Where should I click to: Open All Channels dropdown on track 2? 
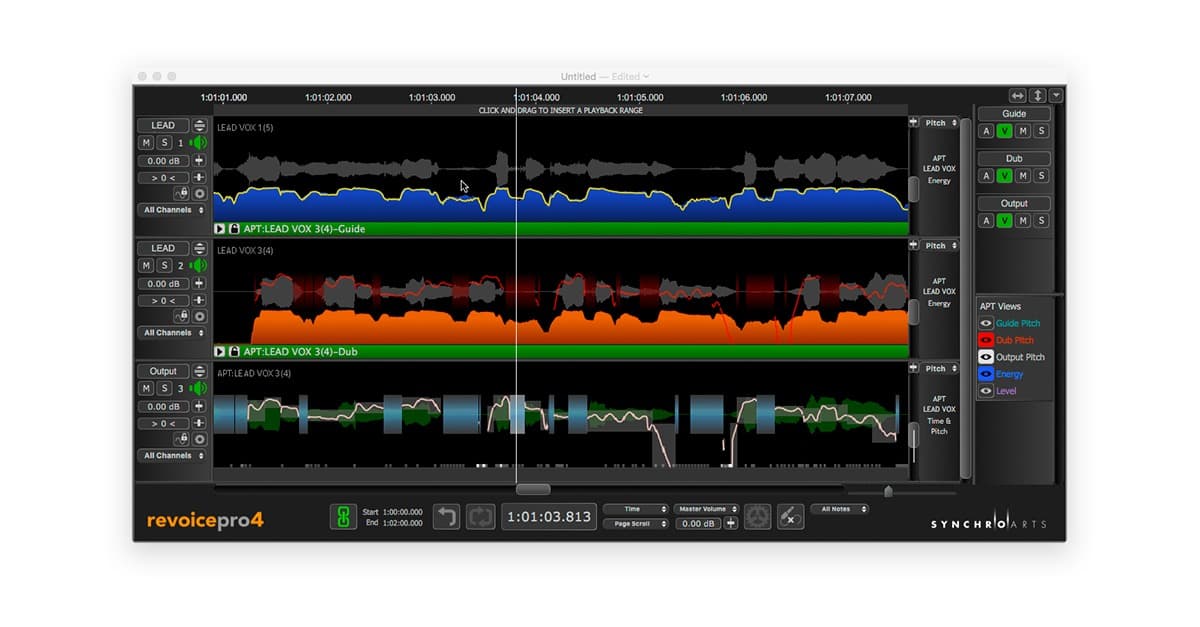173,333
